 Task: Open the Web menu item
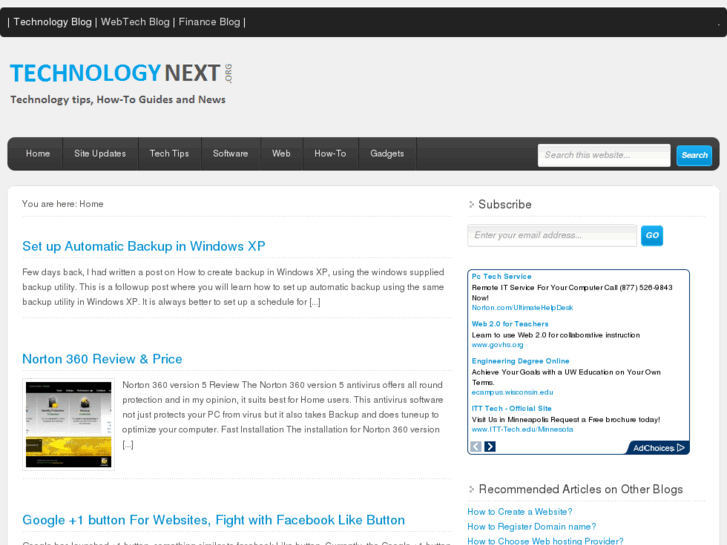281,154
